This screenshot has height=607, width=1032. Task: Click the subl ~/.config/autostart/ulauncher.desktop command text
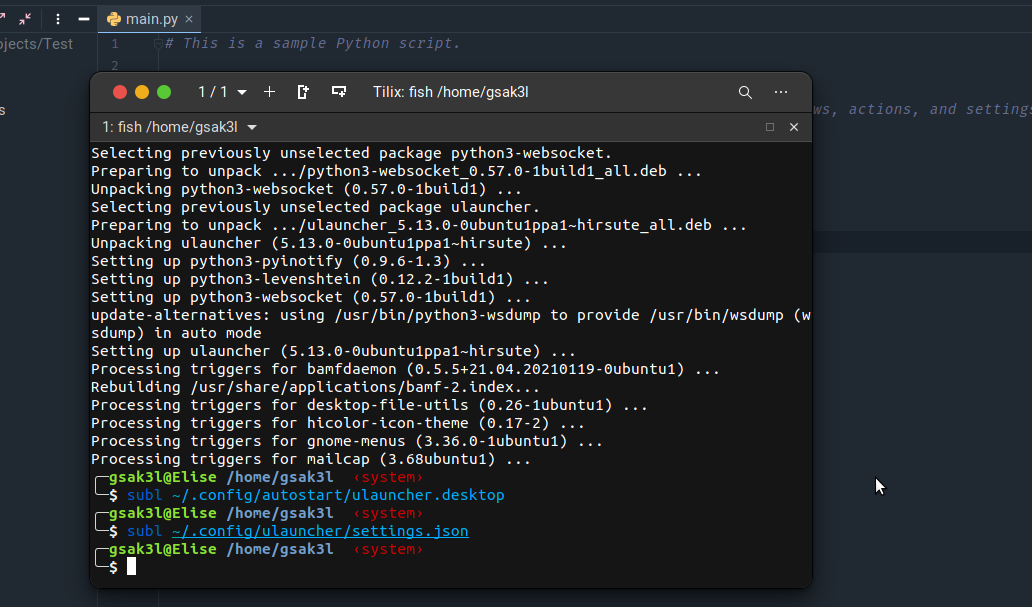pos(315,495)
